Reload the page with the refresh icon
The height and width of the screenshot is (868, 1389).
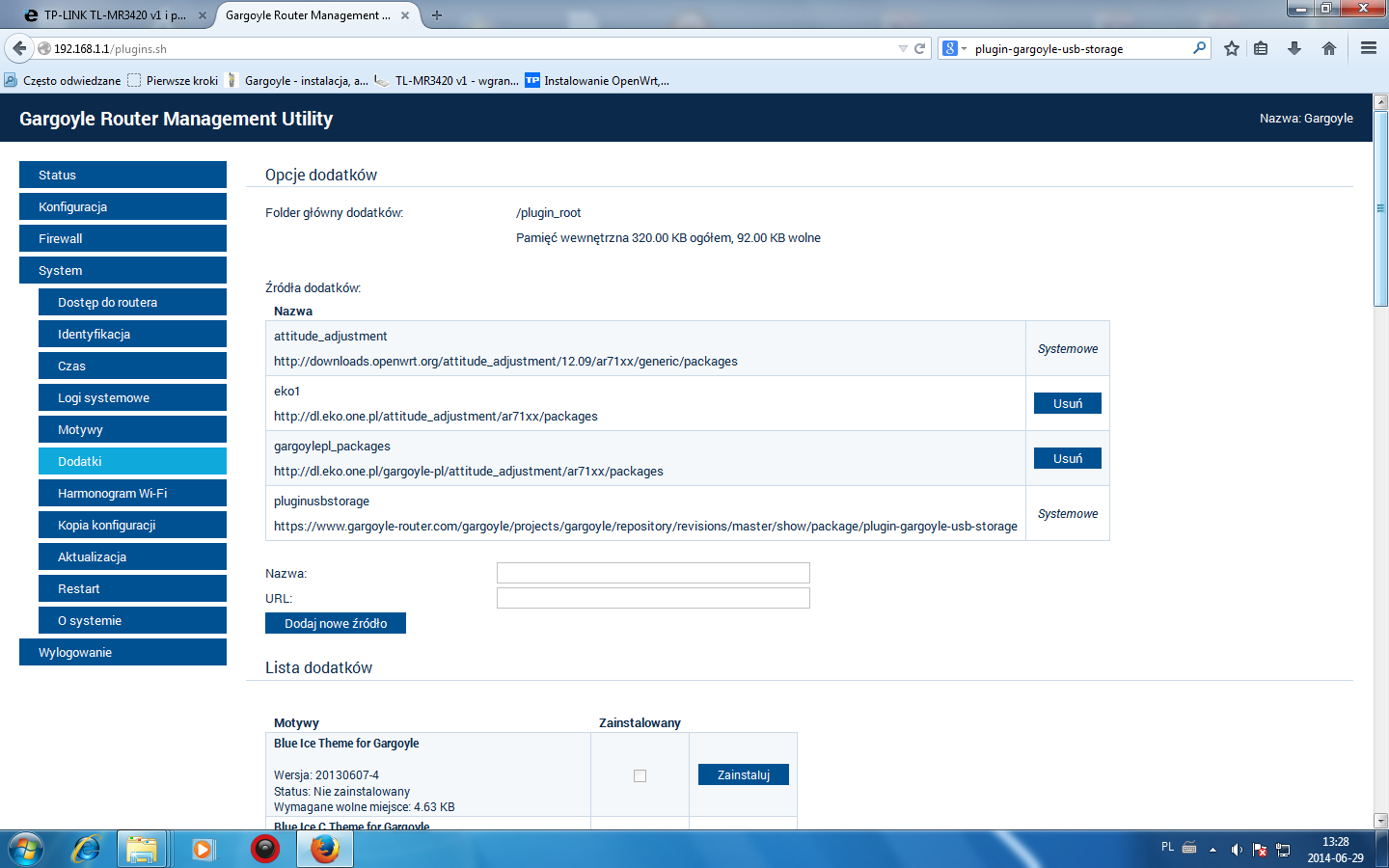pyautogui.click(x=920, y=48)
